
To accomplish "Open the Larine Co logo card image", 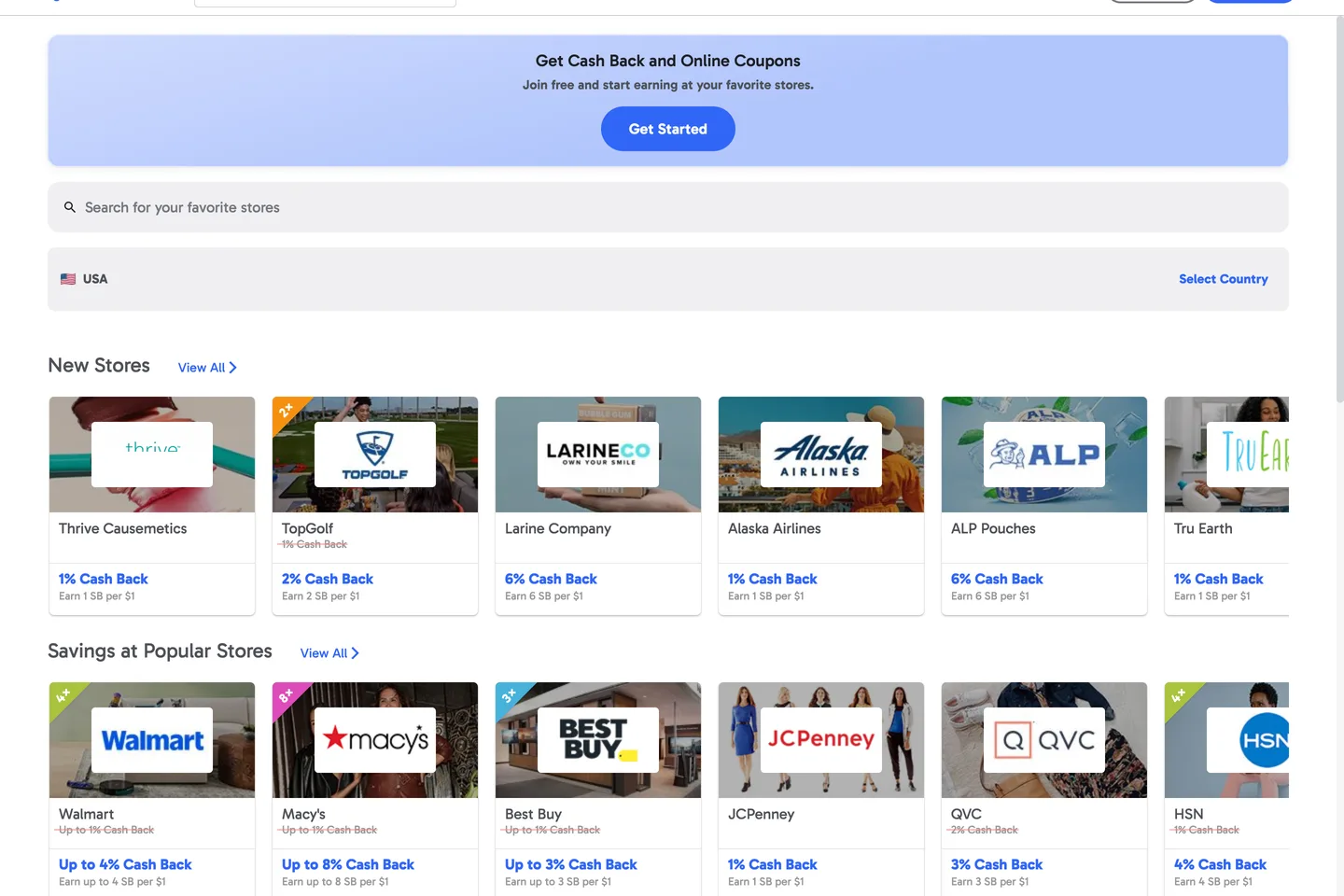I will 598,455.
